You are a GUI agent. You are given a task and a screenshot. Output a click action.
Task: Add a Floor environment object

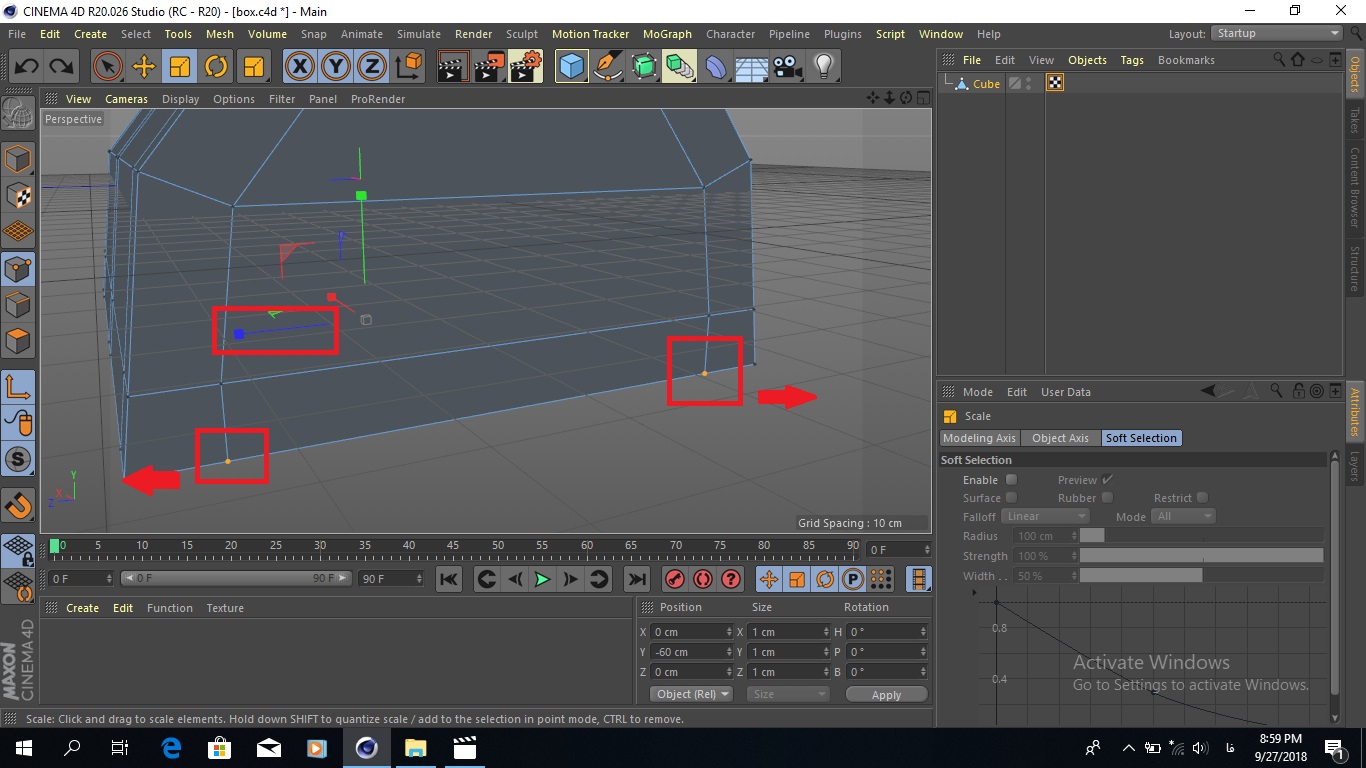click(x=751, y=67)
